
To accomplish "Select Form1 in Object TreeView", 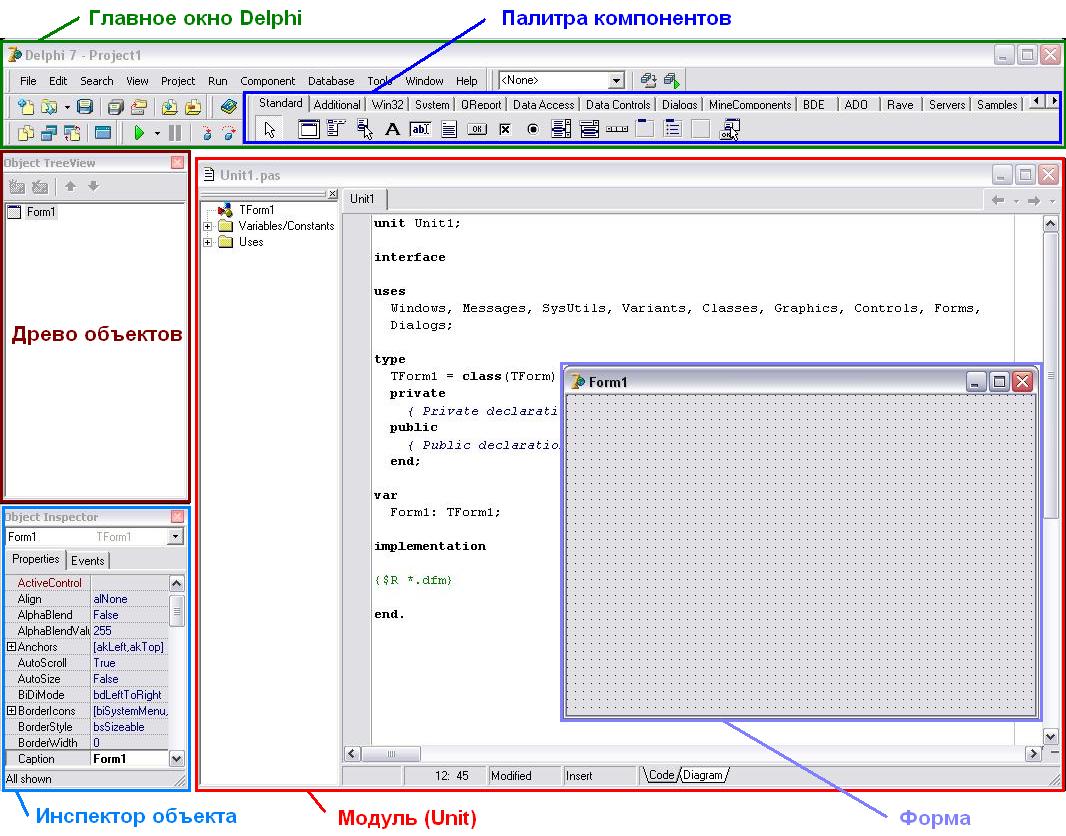I will (41, 212).
